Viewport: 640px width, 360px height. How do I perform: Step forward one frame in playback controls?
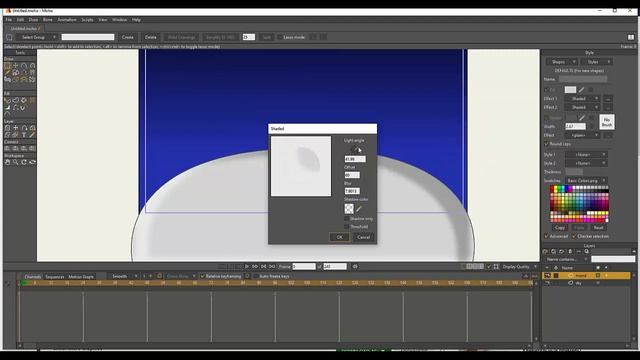click(255, 267)
